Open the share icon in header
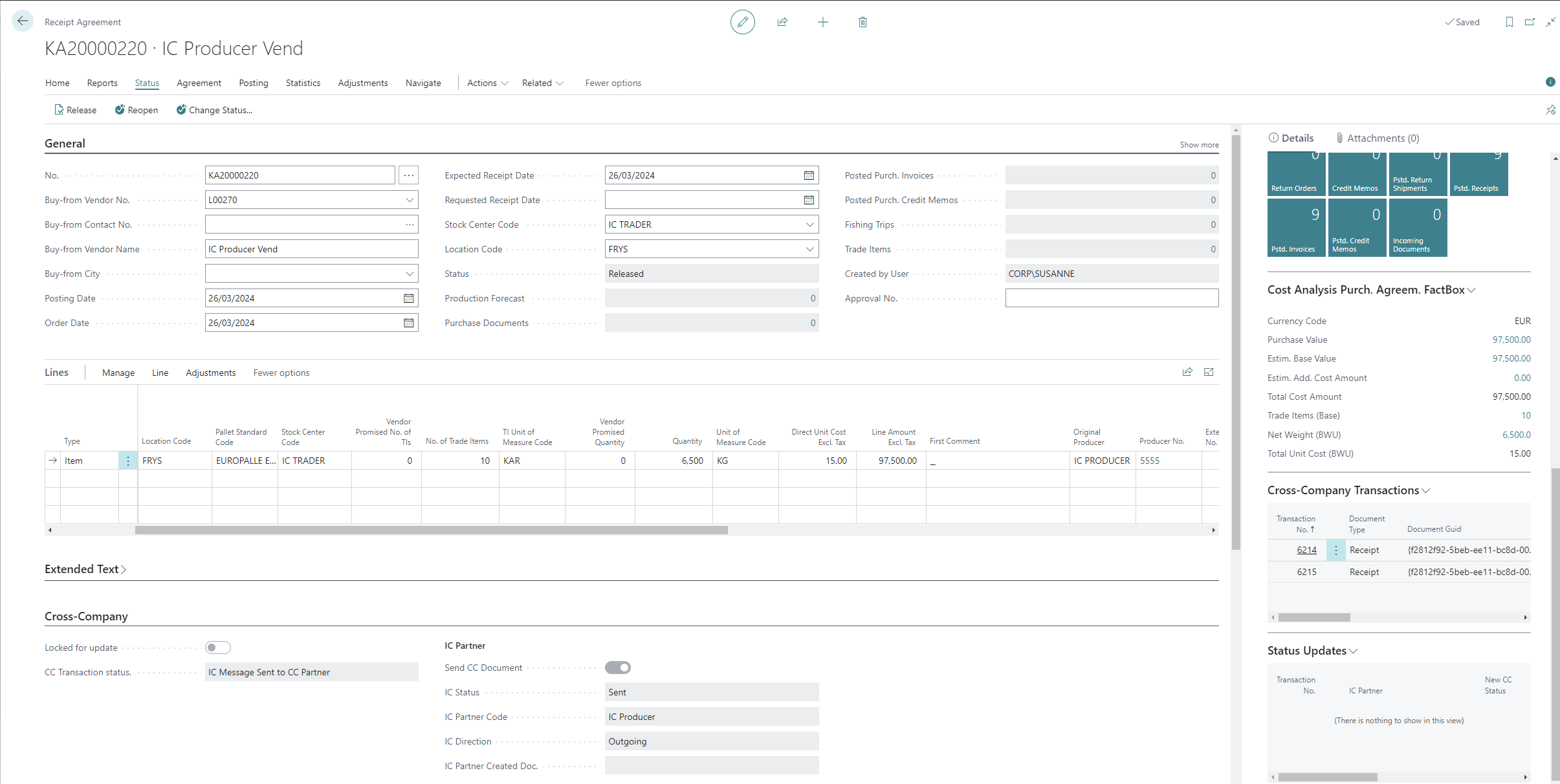Image resolution: width=1560 pixels, height=784 pixels. click(x=782, y=22)
